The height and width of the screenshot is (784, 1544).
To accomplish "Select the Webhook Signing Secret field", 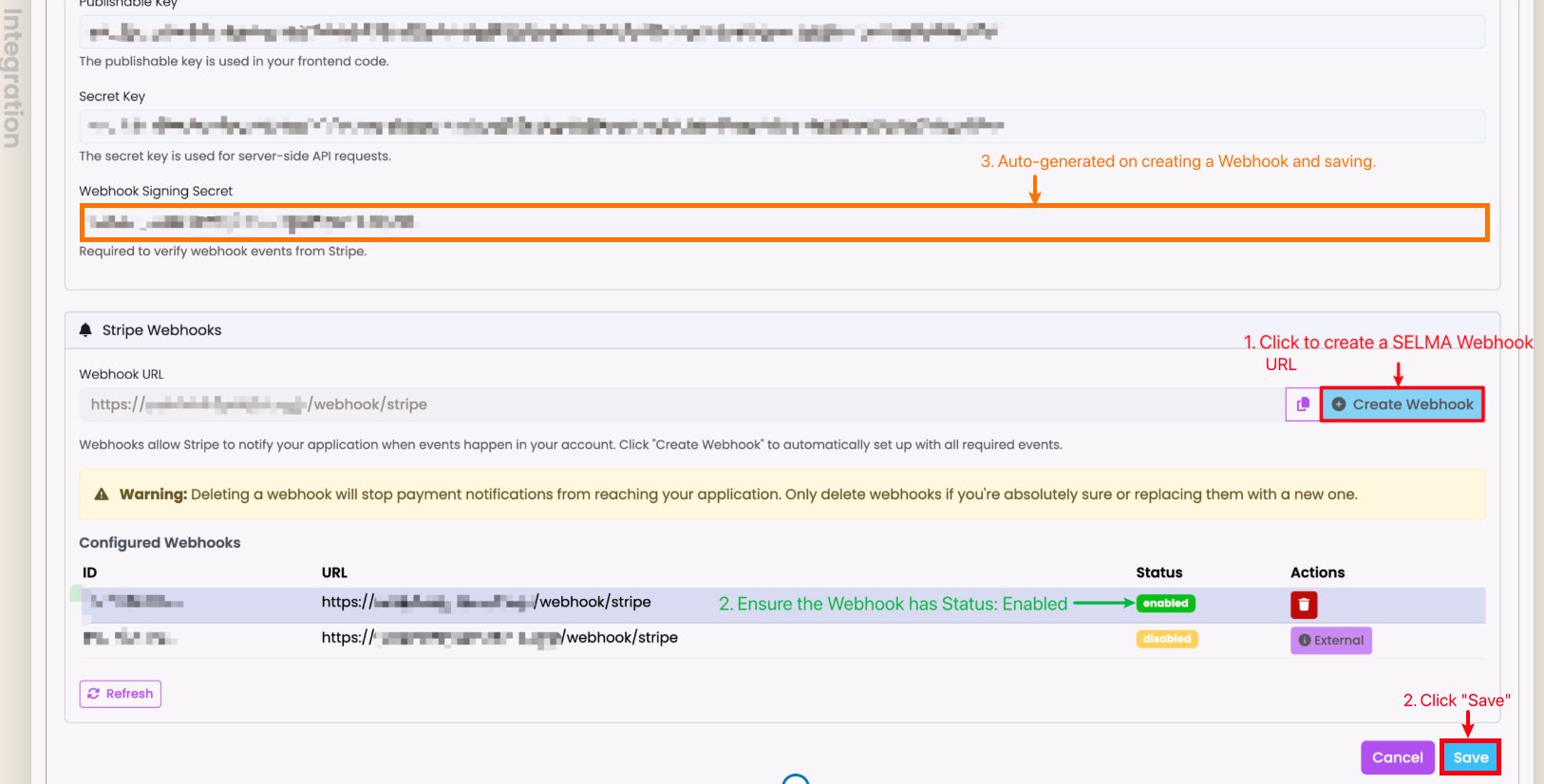I will pos(782,222).
